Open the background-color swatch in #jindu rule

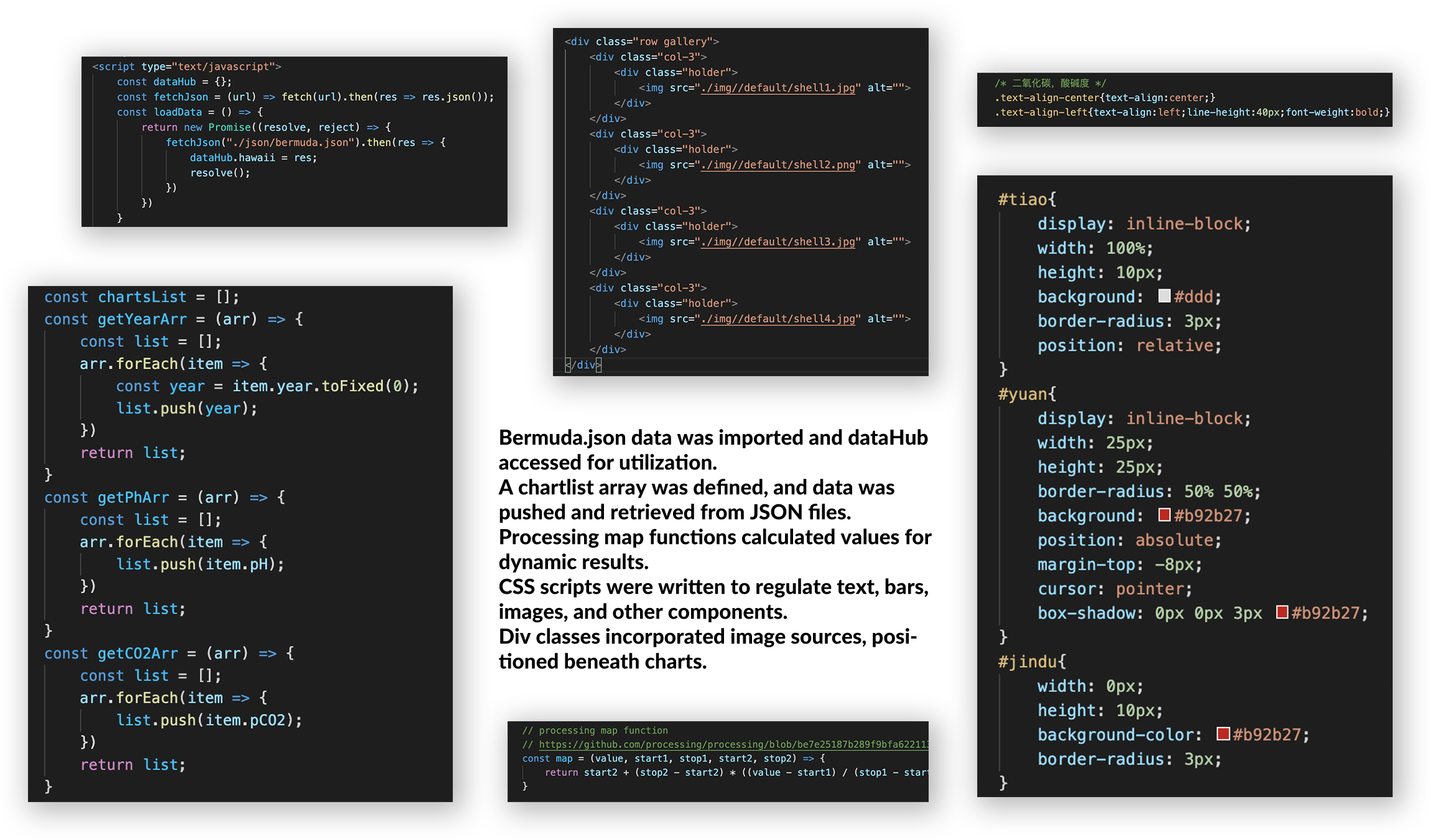tap(1223, 734)
